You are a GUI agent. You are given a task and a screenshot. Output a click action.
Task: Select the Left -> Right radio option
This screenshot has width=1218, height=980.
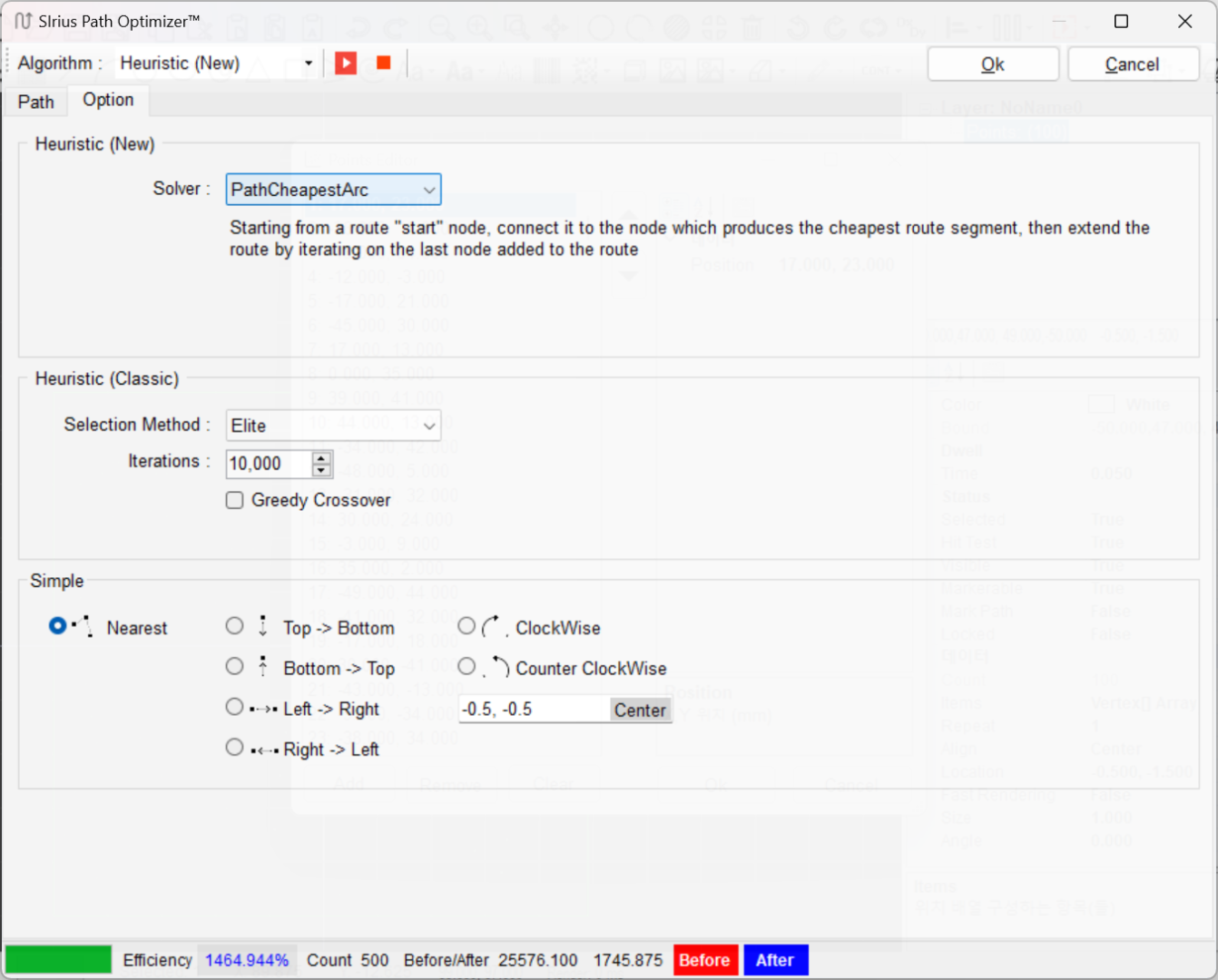click(x=234, y=707)
